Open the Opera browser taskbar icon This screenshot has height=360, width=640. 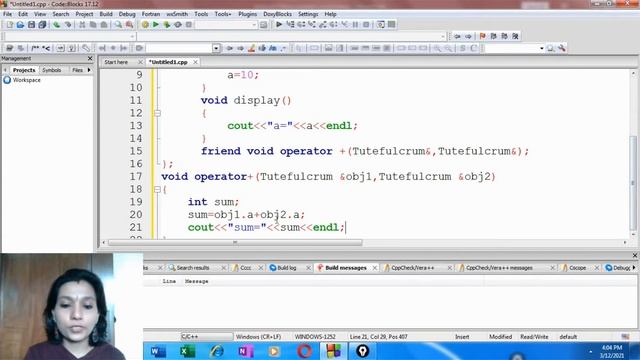[x=304, y=351]
